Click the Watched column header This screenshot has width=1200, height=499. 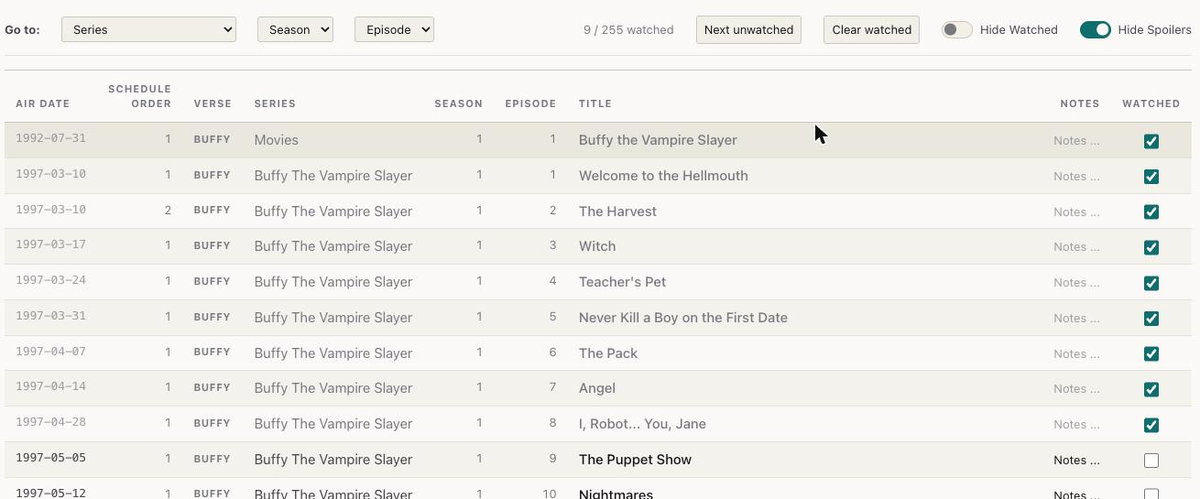1151,104
